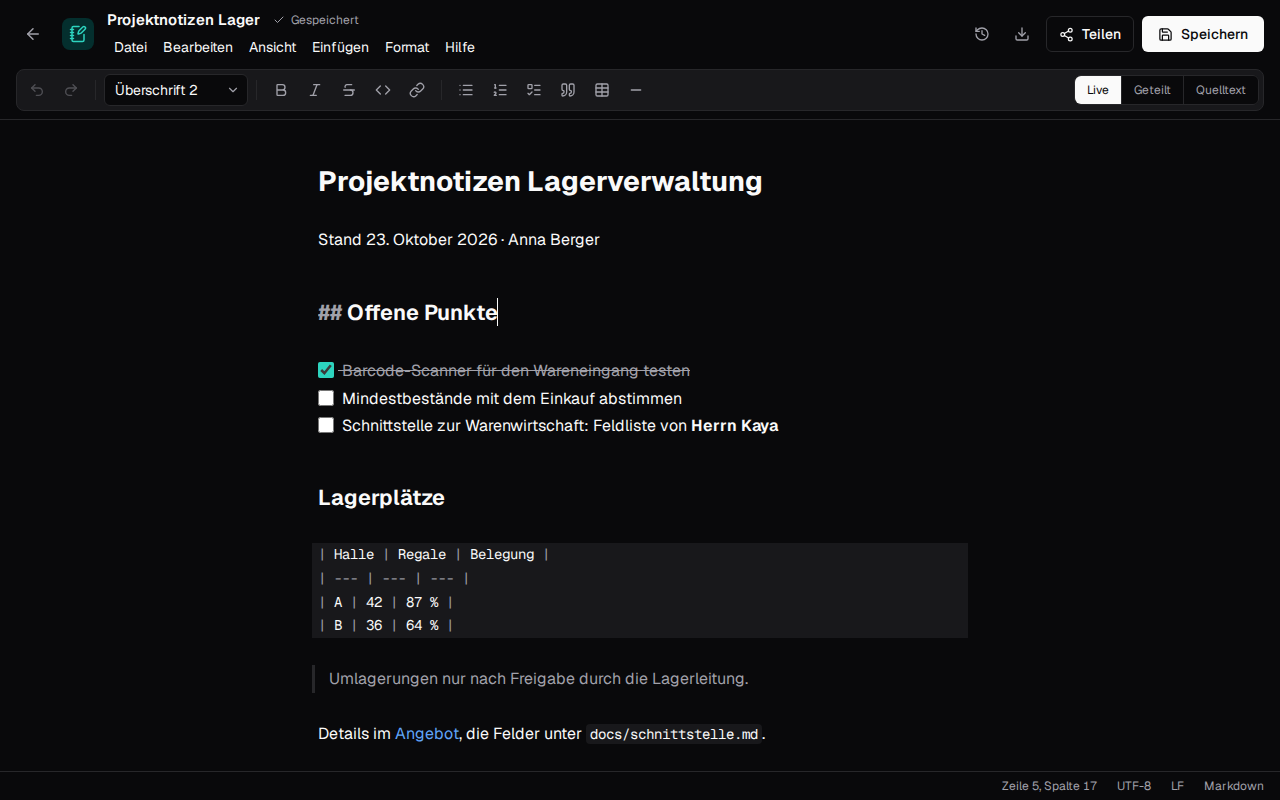Click the LF line ending indicator
The image size is (1280, 800).
tap(1178, 786)
